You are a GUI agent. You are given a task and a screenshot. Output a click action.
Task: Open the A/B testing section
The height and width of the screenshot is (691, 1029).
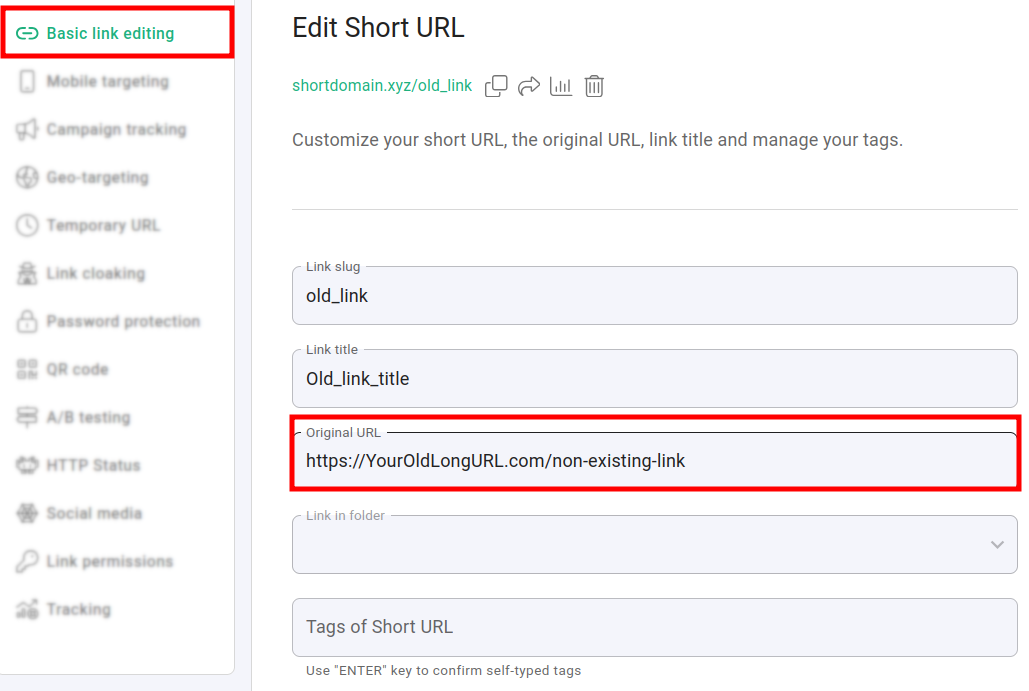88,418
